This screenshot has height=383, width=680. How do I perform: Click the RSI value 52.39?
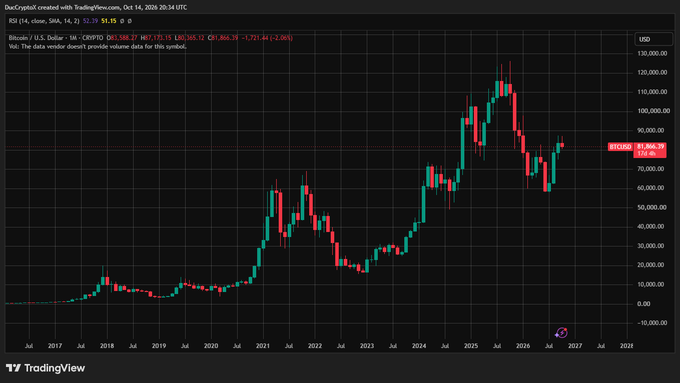click(x=90, y=21)
